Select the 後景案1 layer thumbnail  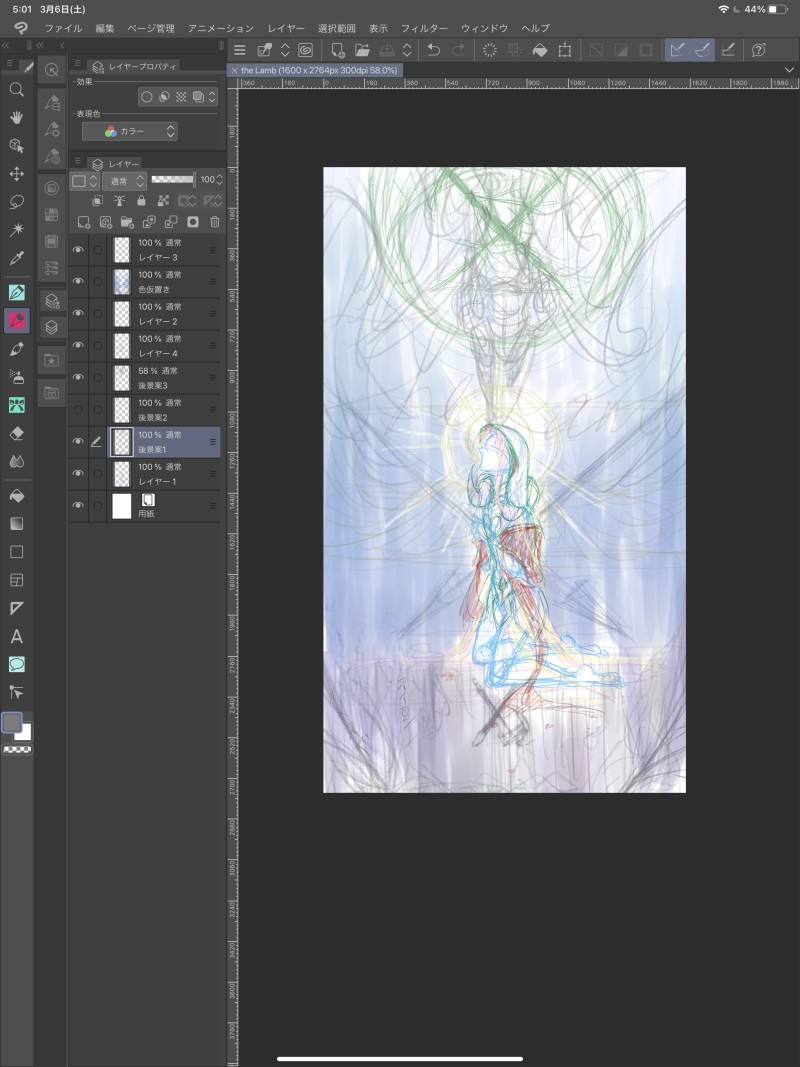[x=122, y=442]
